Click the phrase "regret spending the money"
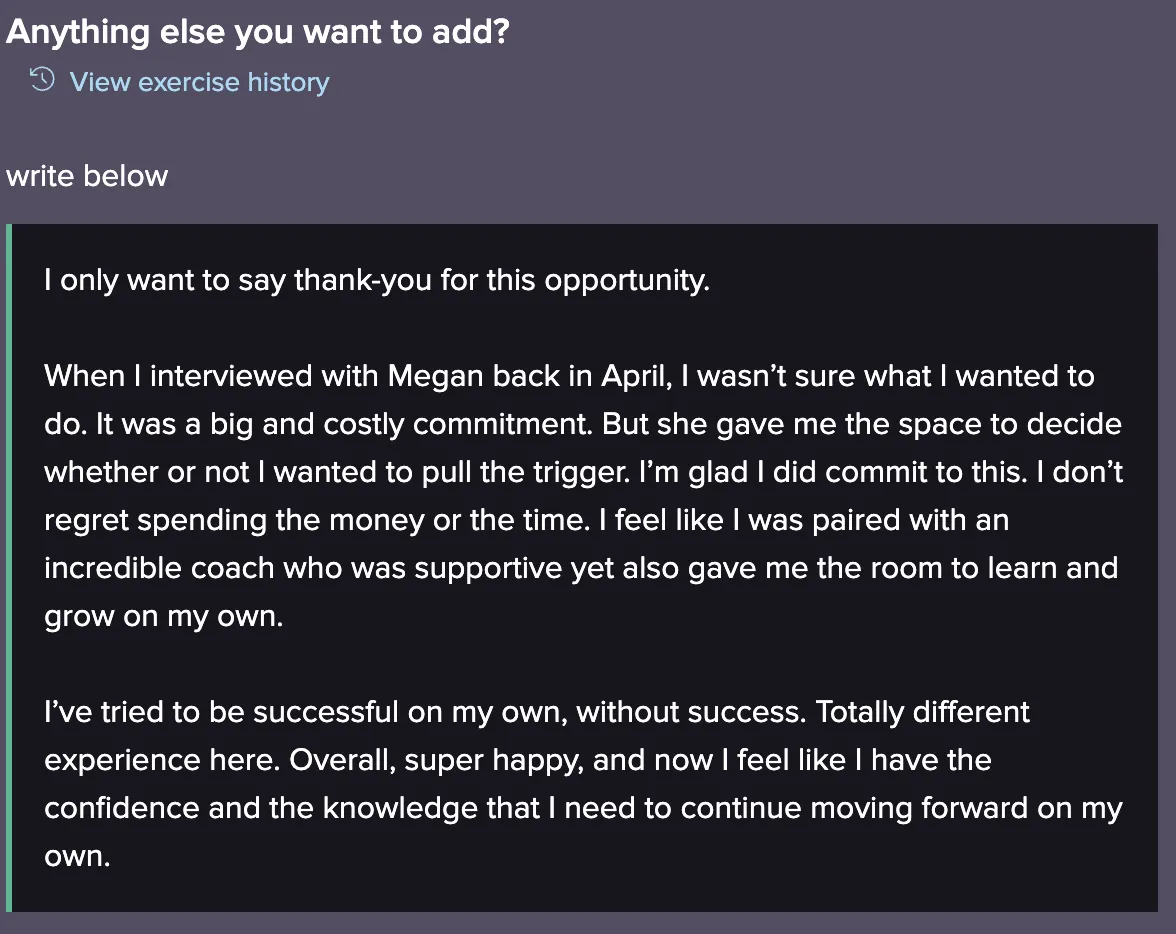 coord(230,520)
